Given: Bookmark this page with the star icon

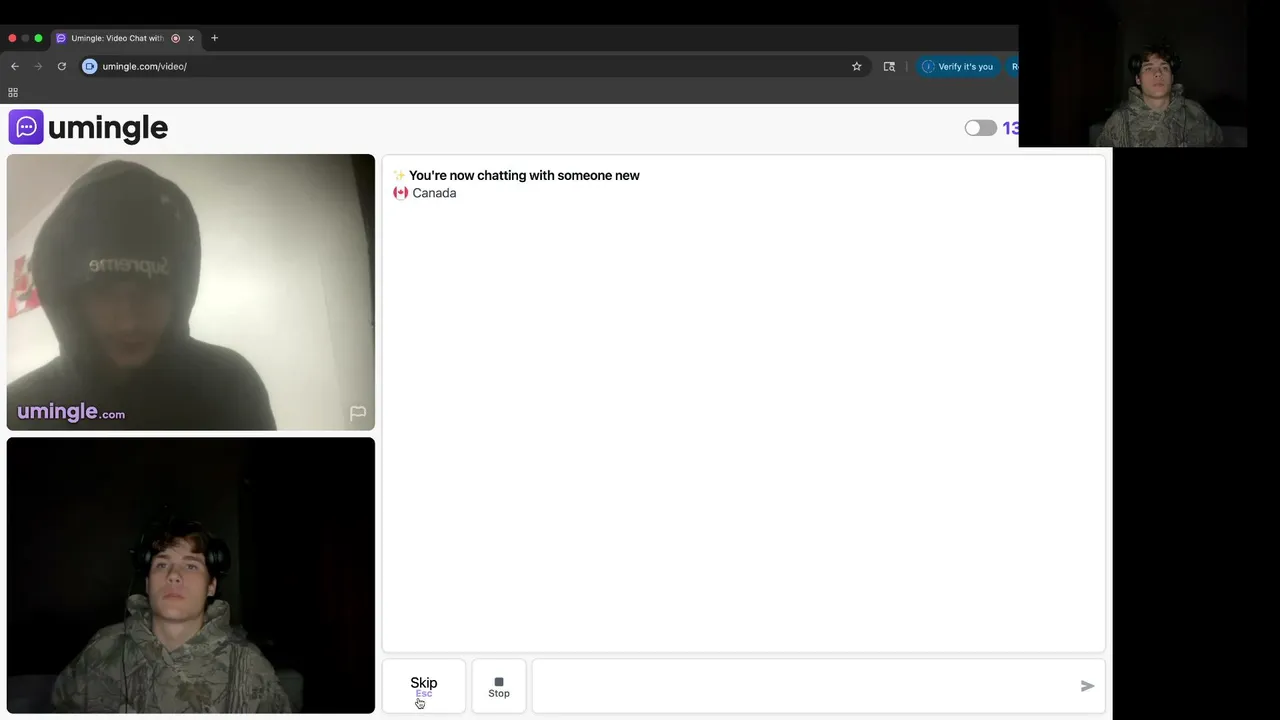Looking at the screenshot, I should 857,66.
